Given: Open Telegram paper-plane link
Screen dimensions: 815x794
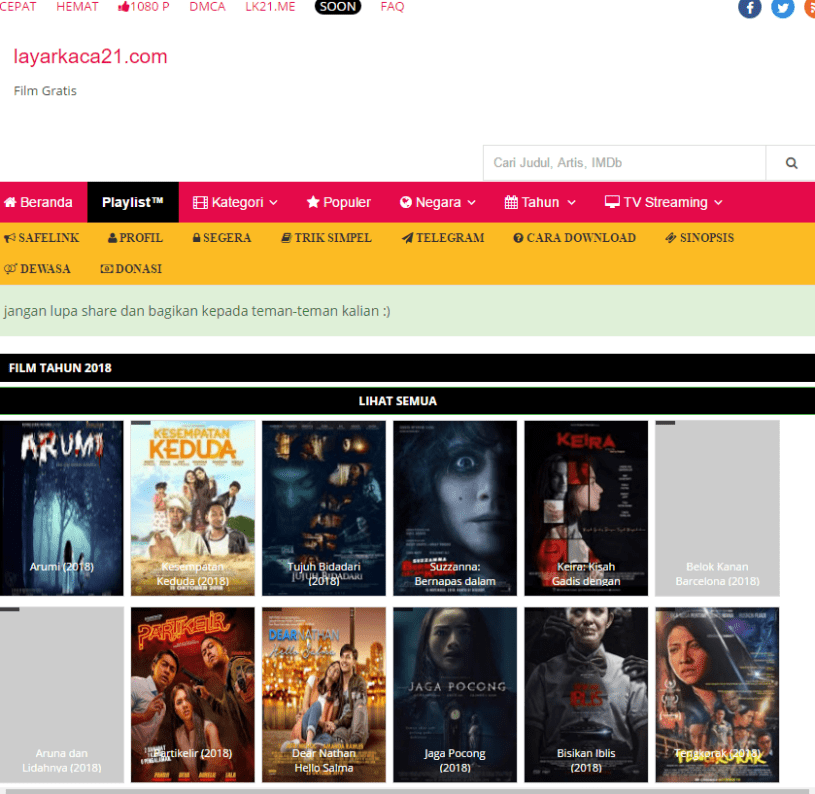Looking at the screenshot, I should [x=443, y=238].
